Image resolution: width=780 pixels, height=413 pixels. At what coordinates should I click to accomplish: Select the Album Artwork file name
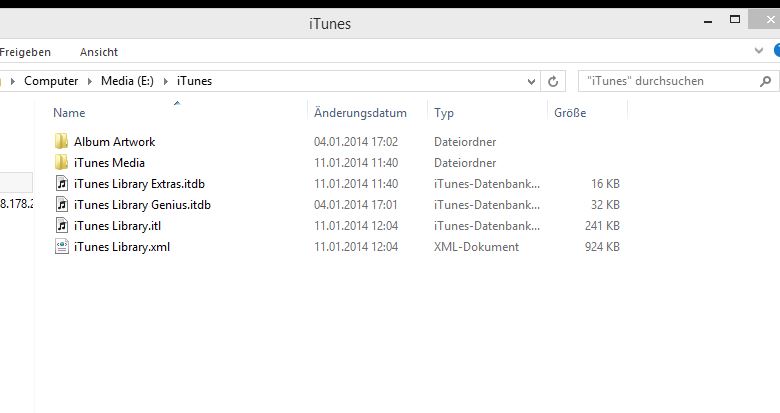point(114,142)
